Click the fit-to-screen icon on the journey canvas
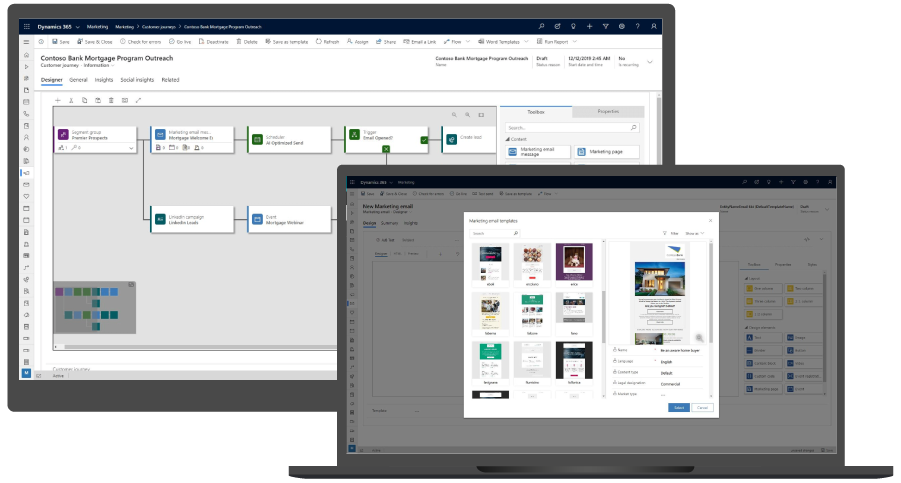Viewport: 901px width, 483px height. 482,115
